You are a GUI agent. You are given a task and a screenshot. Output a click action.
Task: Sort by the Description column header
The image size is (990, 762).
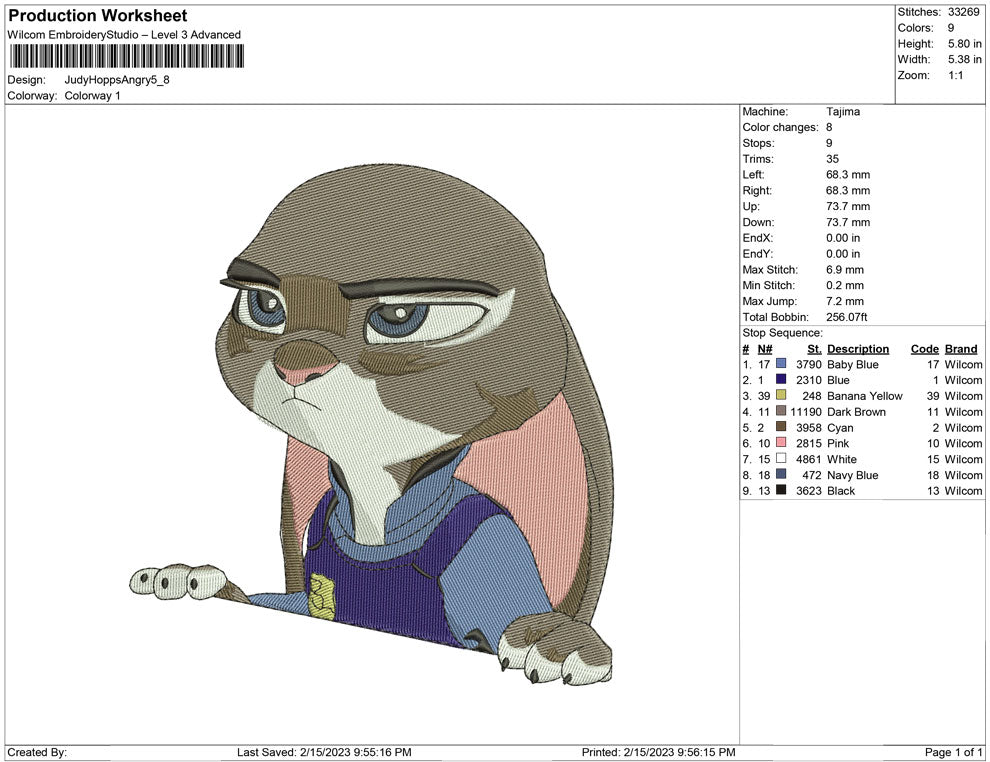(858, 348)
